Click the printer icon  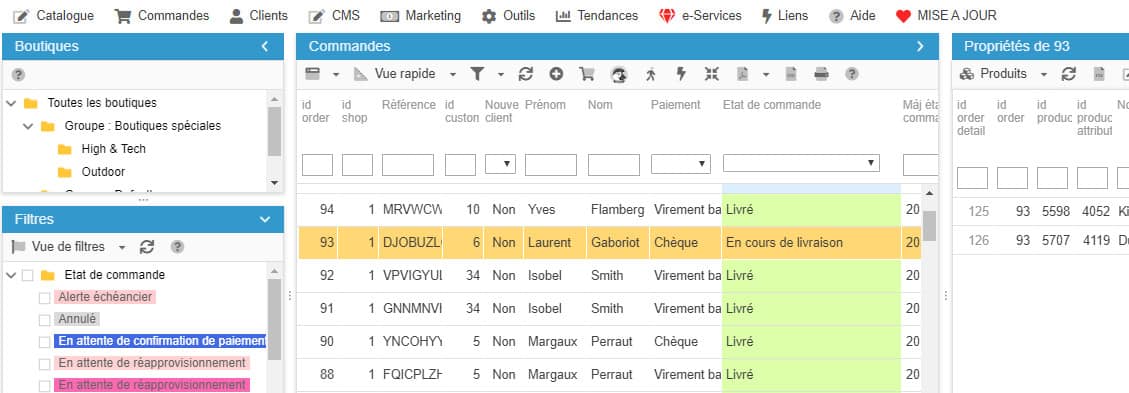[822, 74]
